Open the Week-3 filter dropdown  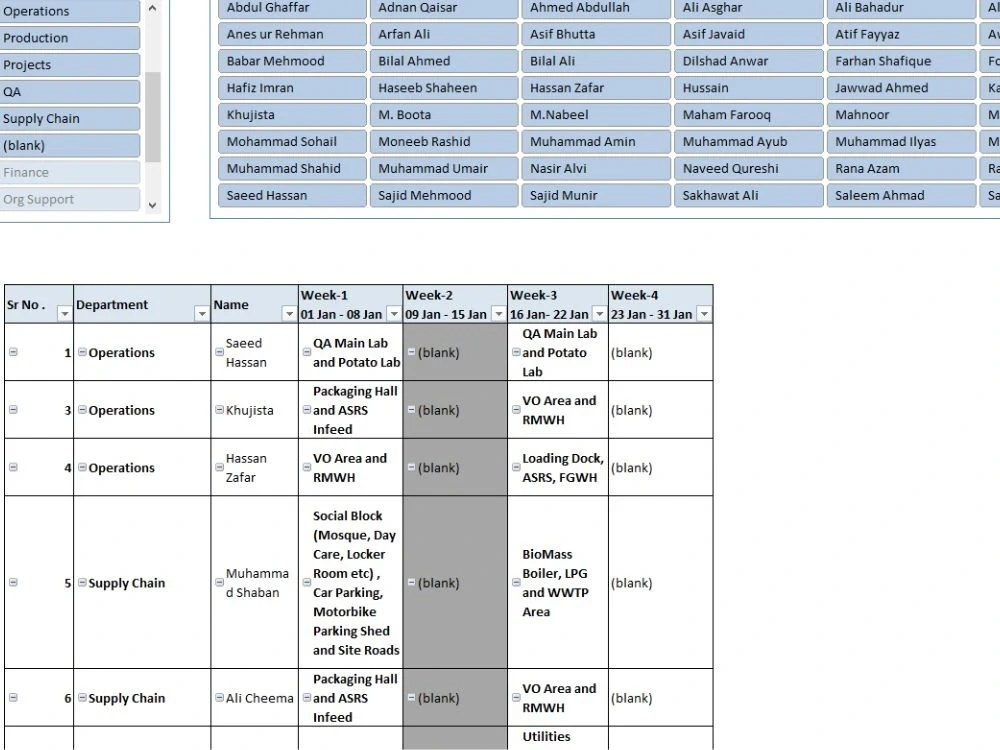pos(599,314)
